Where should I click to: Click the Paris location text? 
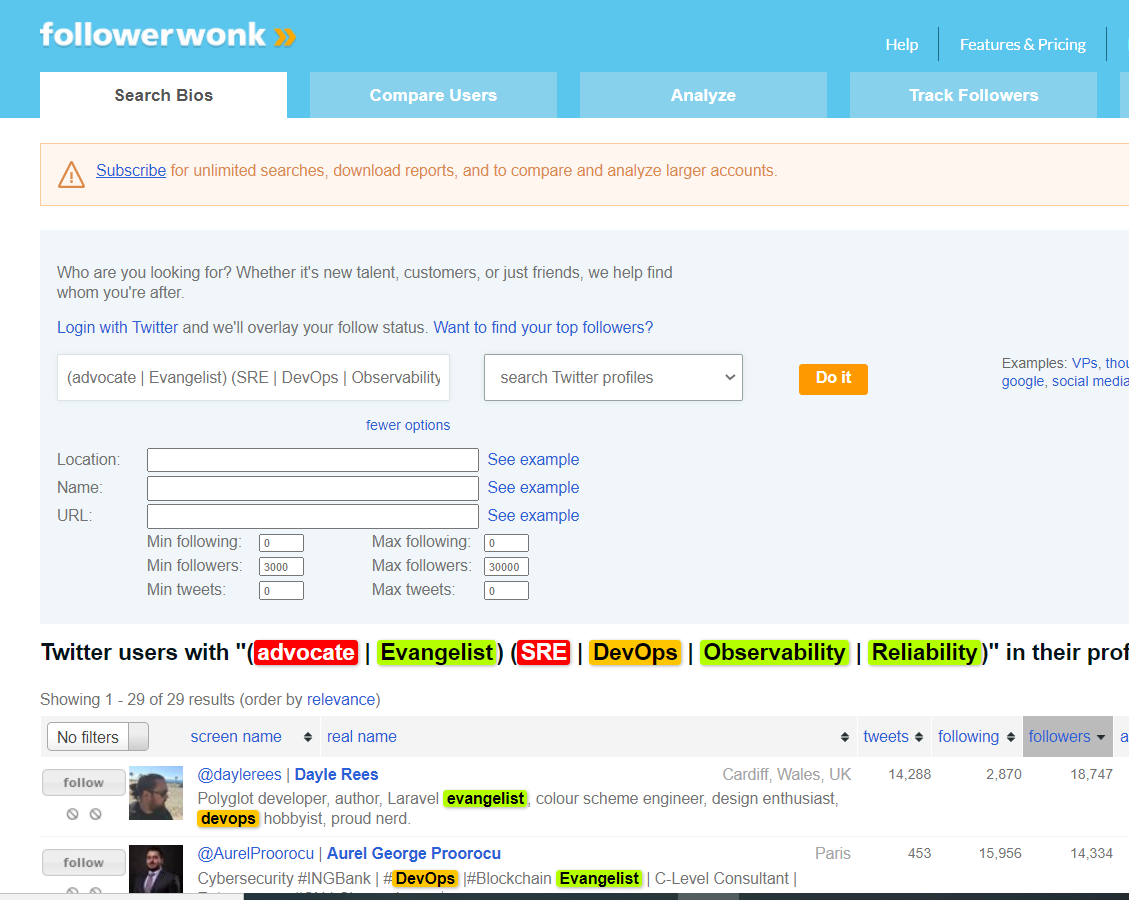pyautogui.click(x=832, y=854)
